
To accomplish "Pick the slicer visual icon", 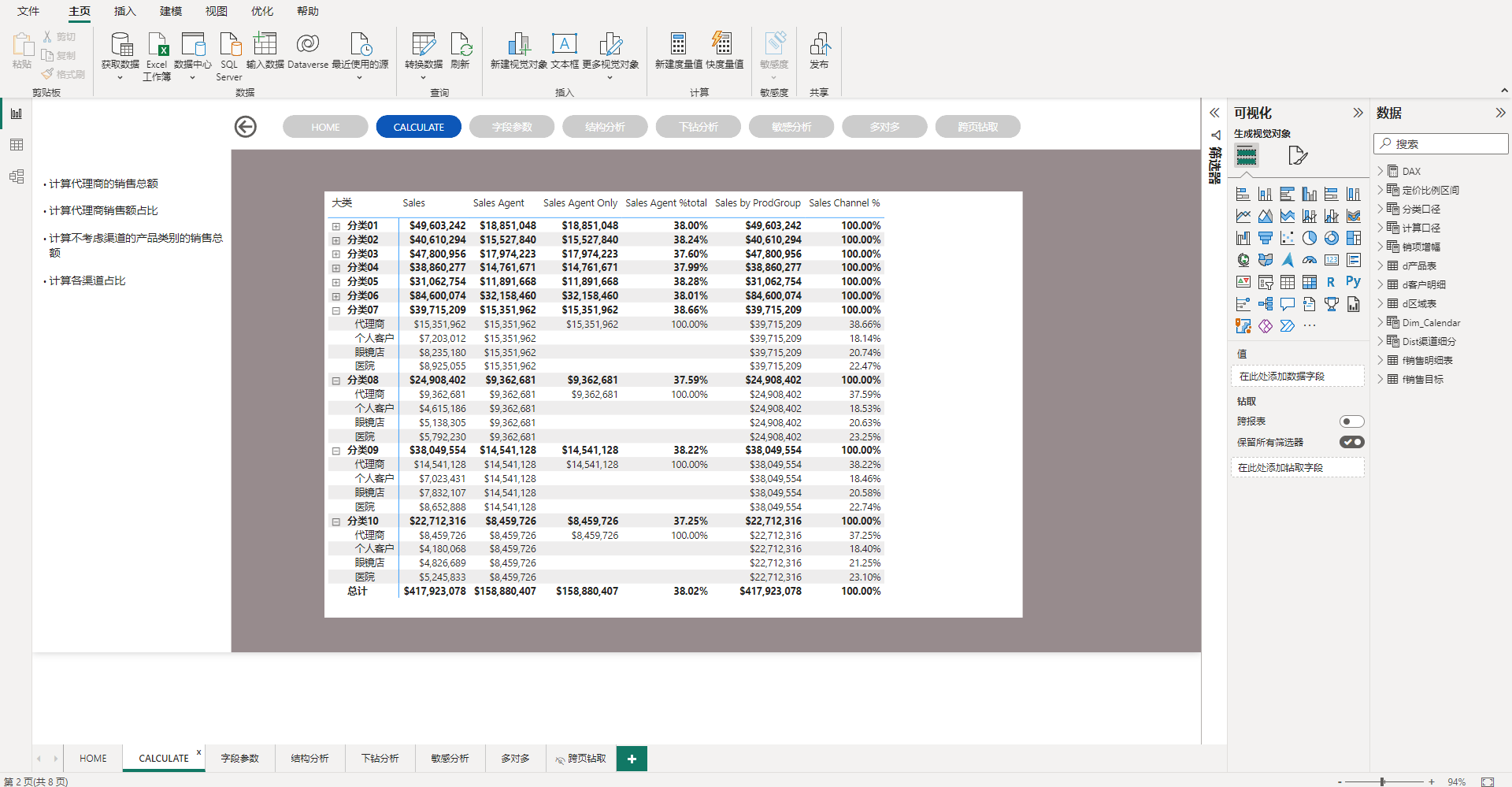I will pos(1266,282).
